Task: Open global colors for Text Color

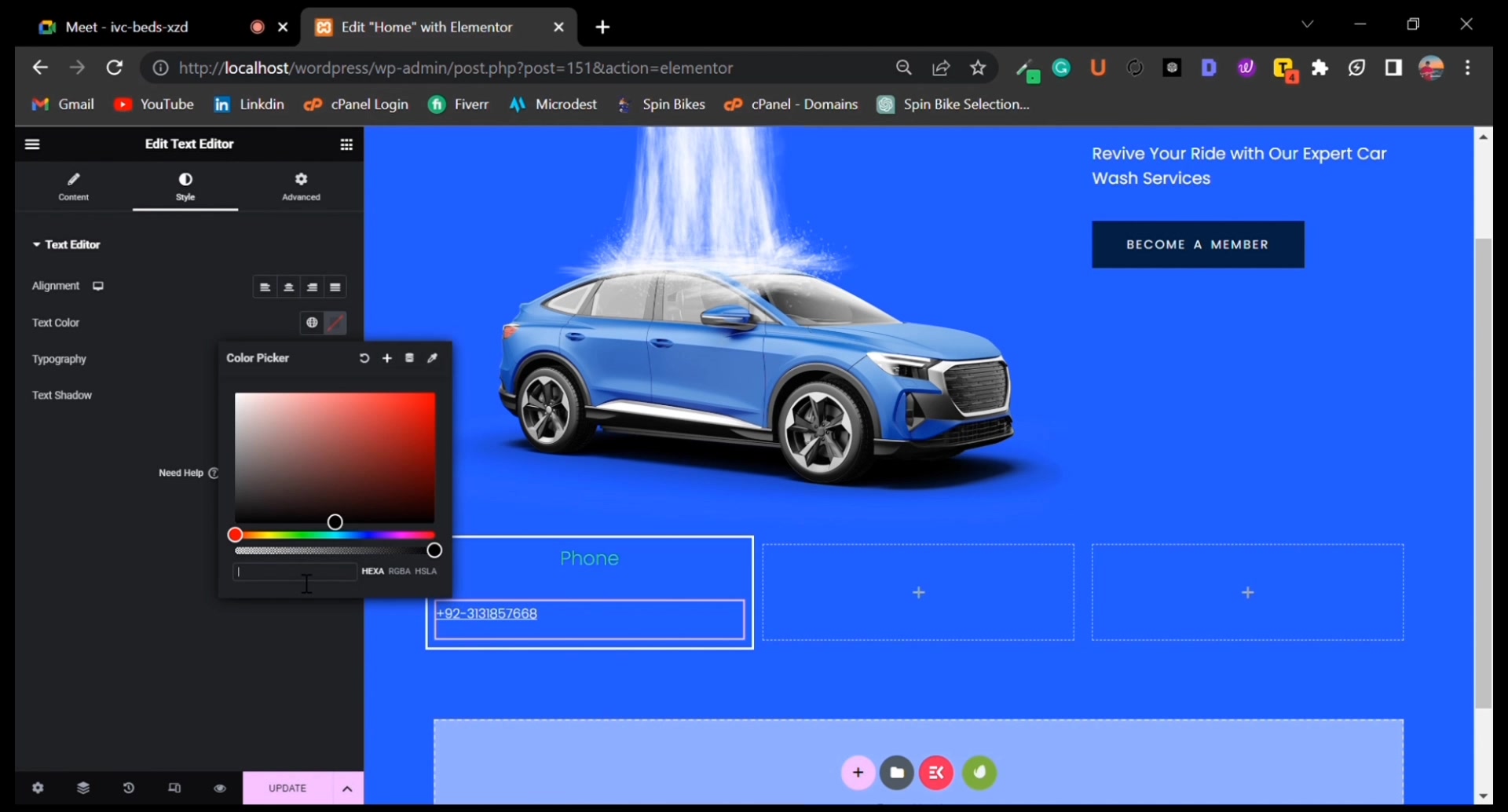Action: point(312,323)
